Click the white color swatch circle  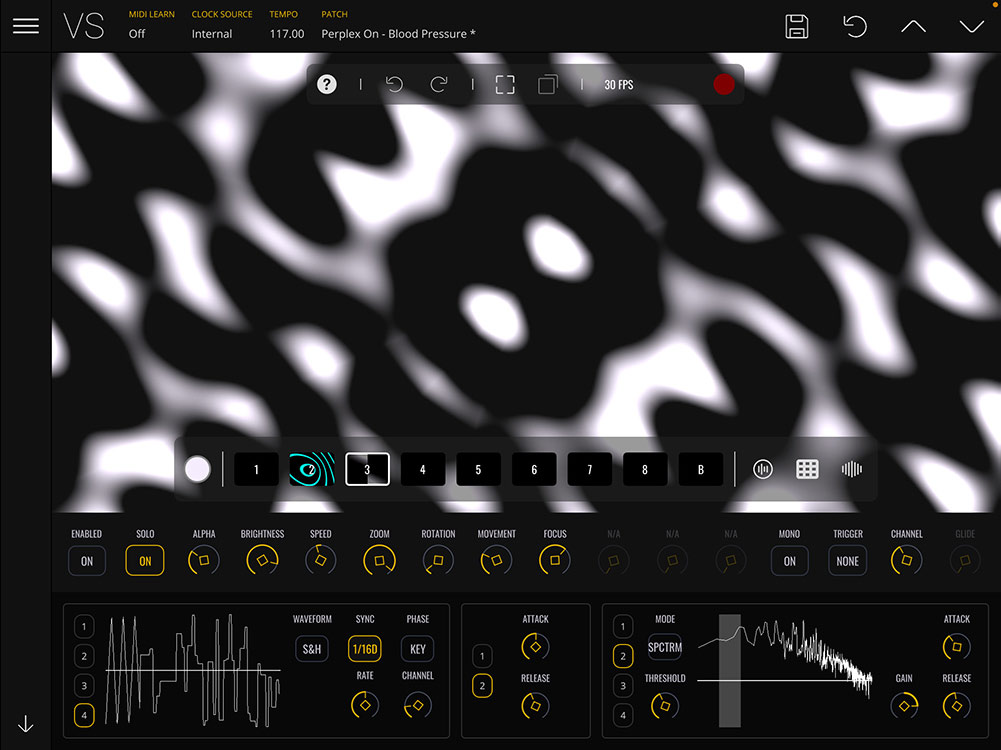(198, 469)
